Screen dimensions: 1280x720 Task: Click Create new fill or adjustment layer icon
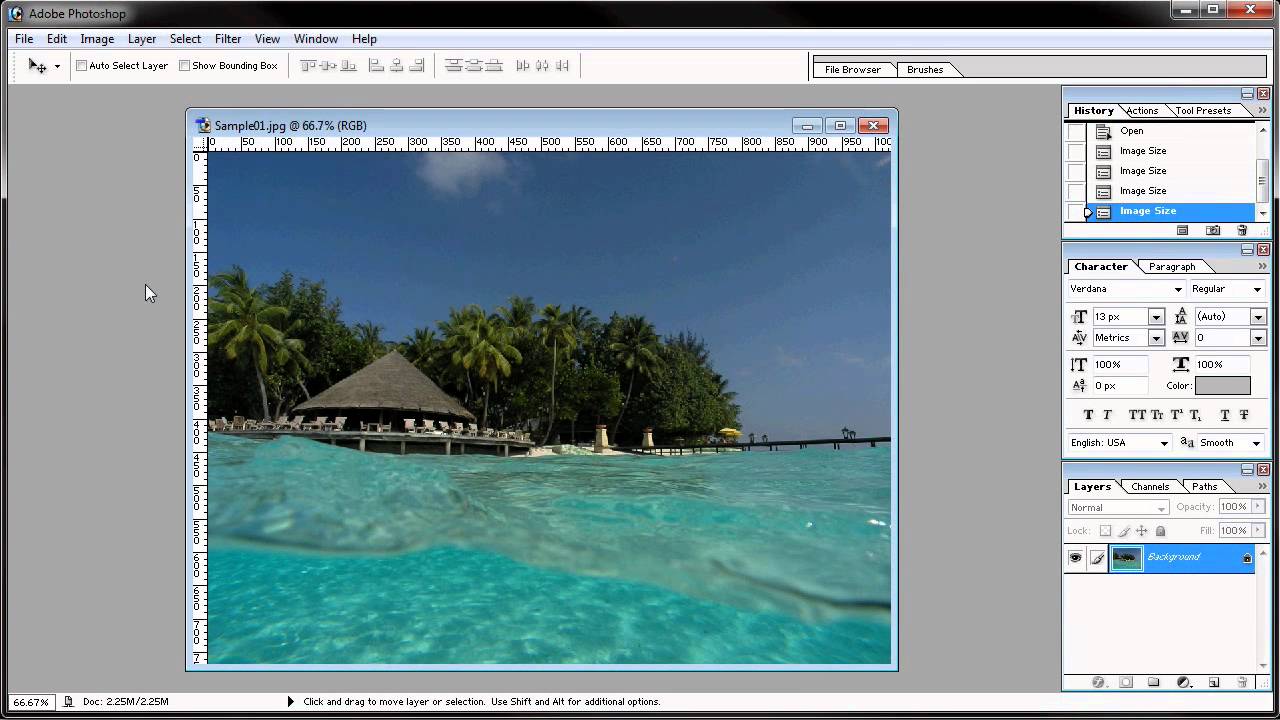tap(1184, 683)
